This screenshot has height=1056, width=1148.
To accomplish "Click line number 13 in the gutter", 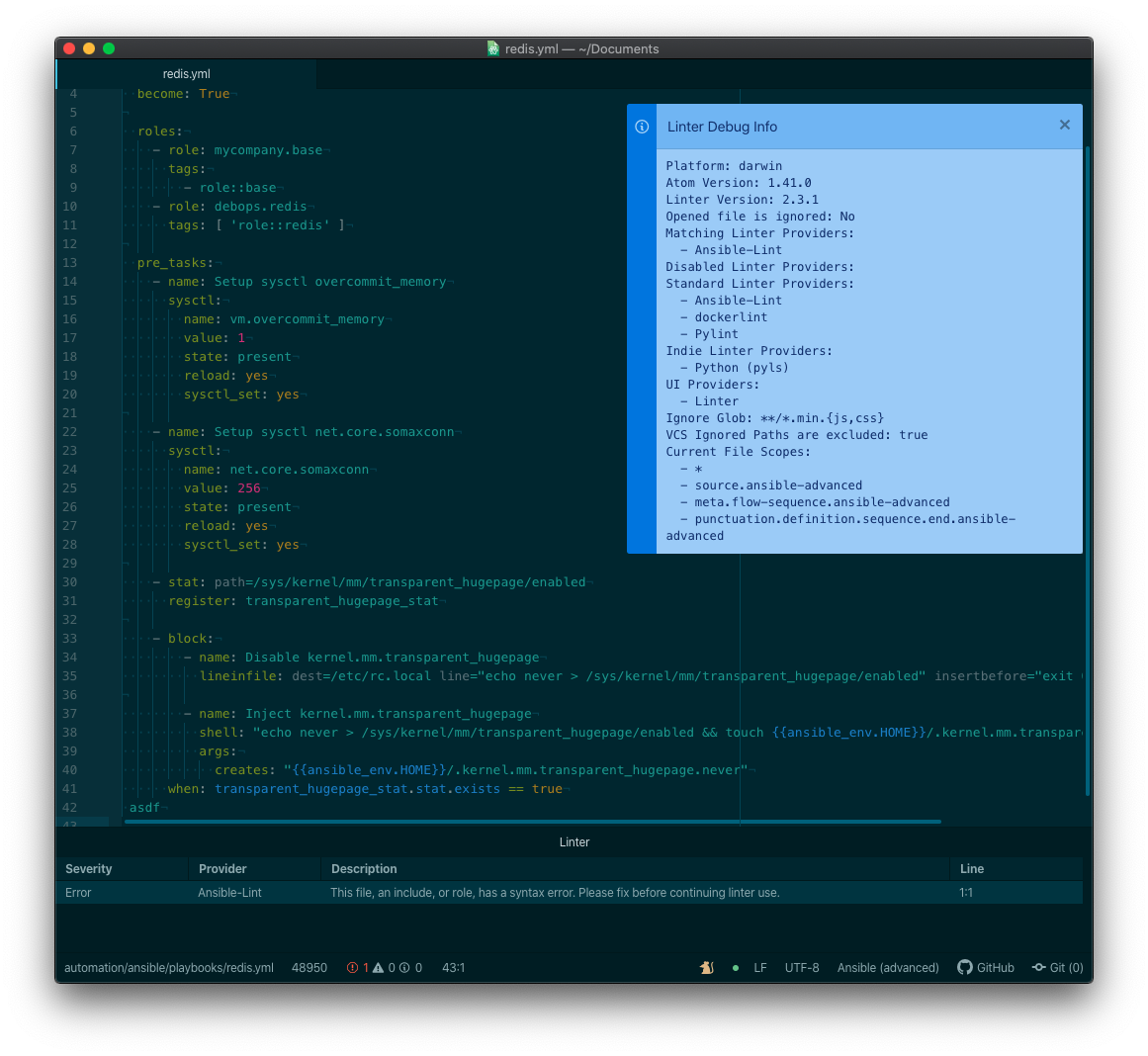I will [69, 262].
